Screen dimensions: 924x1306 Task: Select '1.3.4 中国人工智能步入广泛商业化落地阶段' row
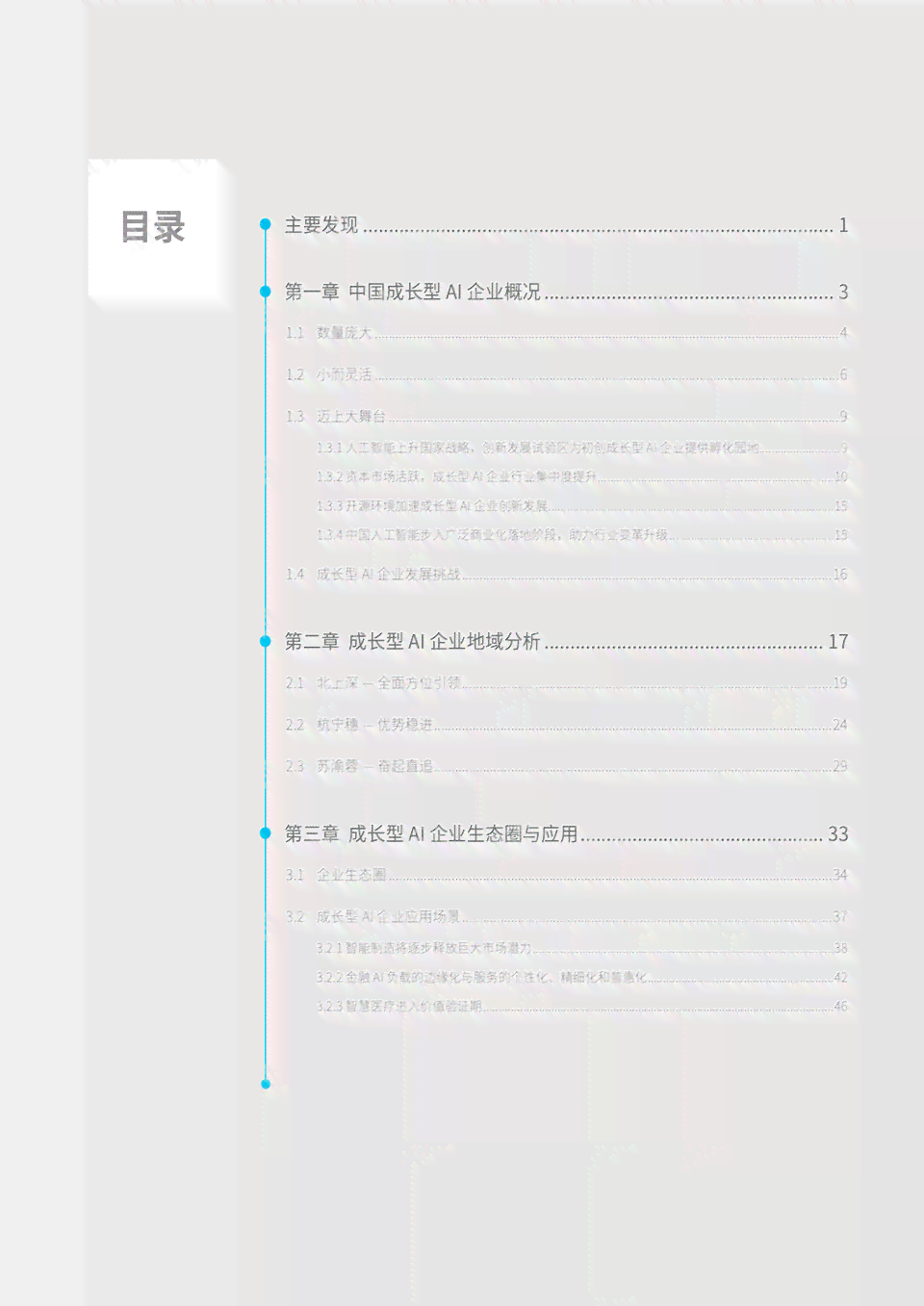click(x=581, y=534)
